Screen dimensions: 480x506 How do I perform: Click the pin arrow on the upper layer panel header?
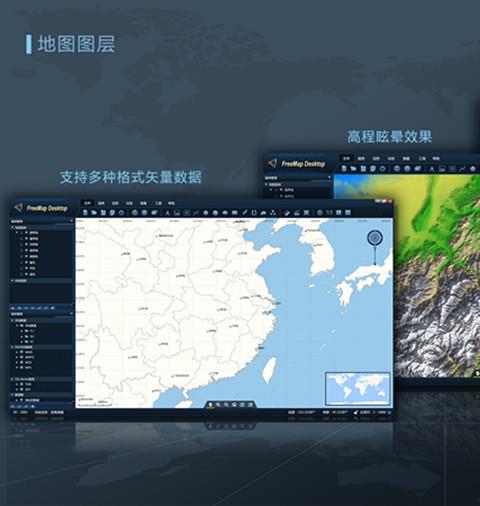(71, 221)
